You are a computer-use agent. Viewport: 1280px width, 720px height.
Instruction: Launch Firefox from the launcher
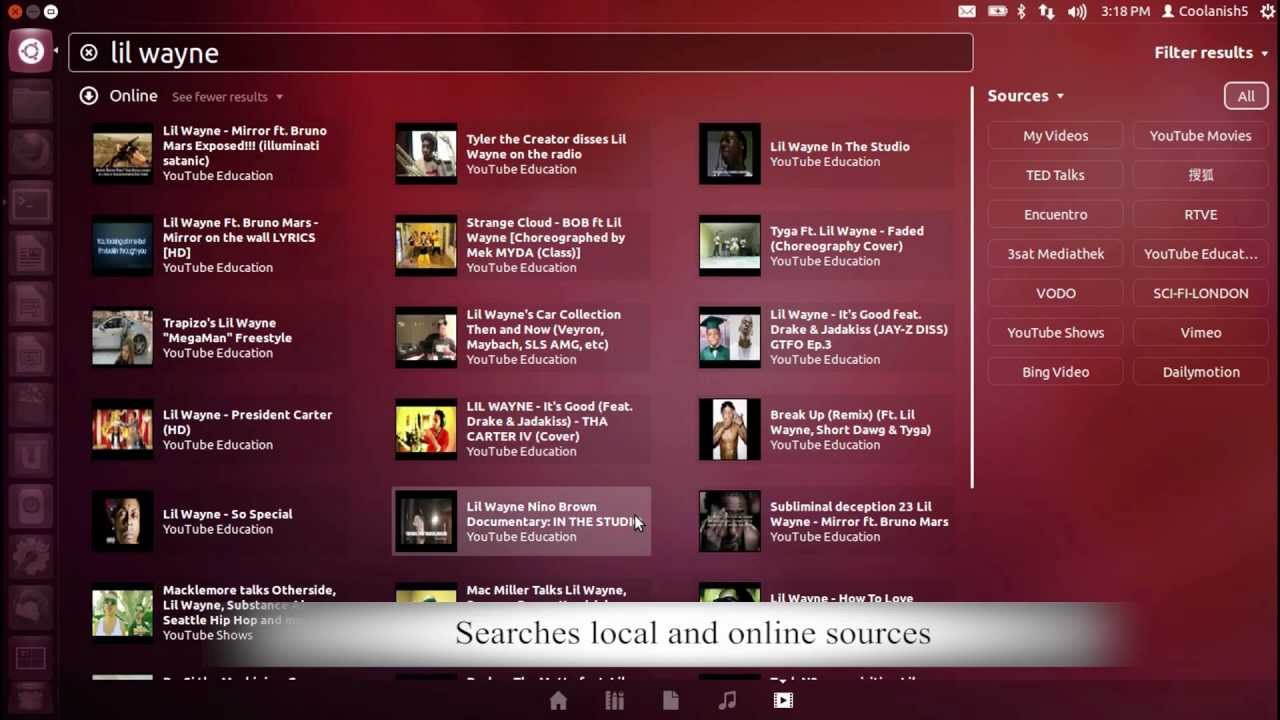(x=31, y=154)
